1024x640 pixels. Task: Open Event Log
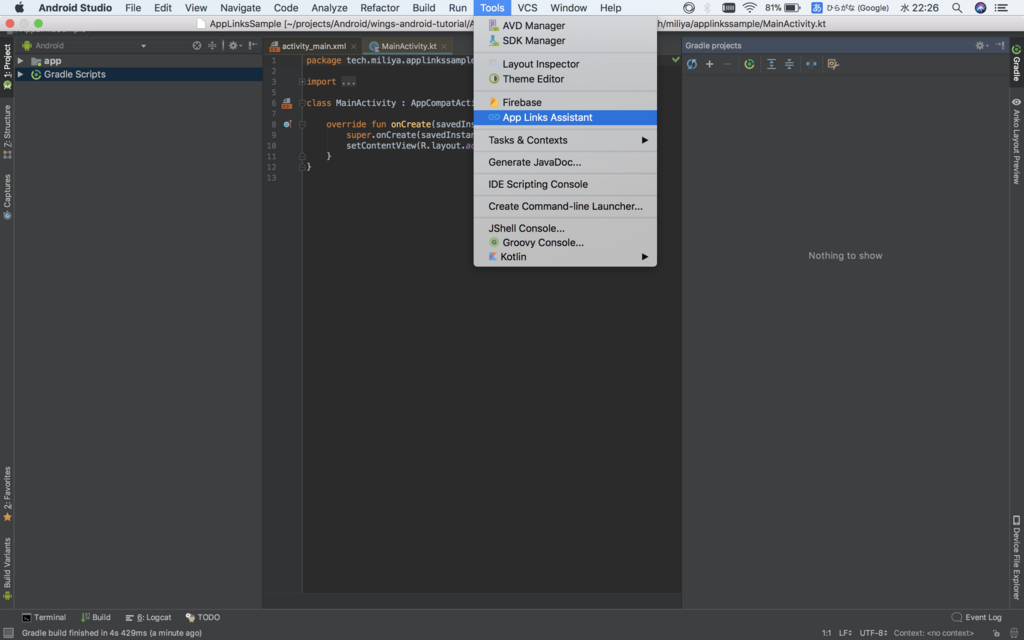(x=976, y=618)
